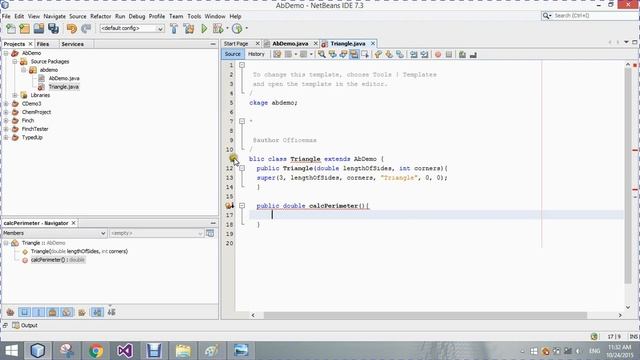Click Next Bookmark icon
Screen dimensions: 640x360
point(389,54)
